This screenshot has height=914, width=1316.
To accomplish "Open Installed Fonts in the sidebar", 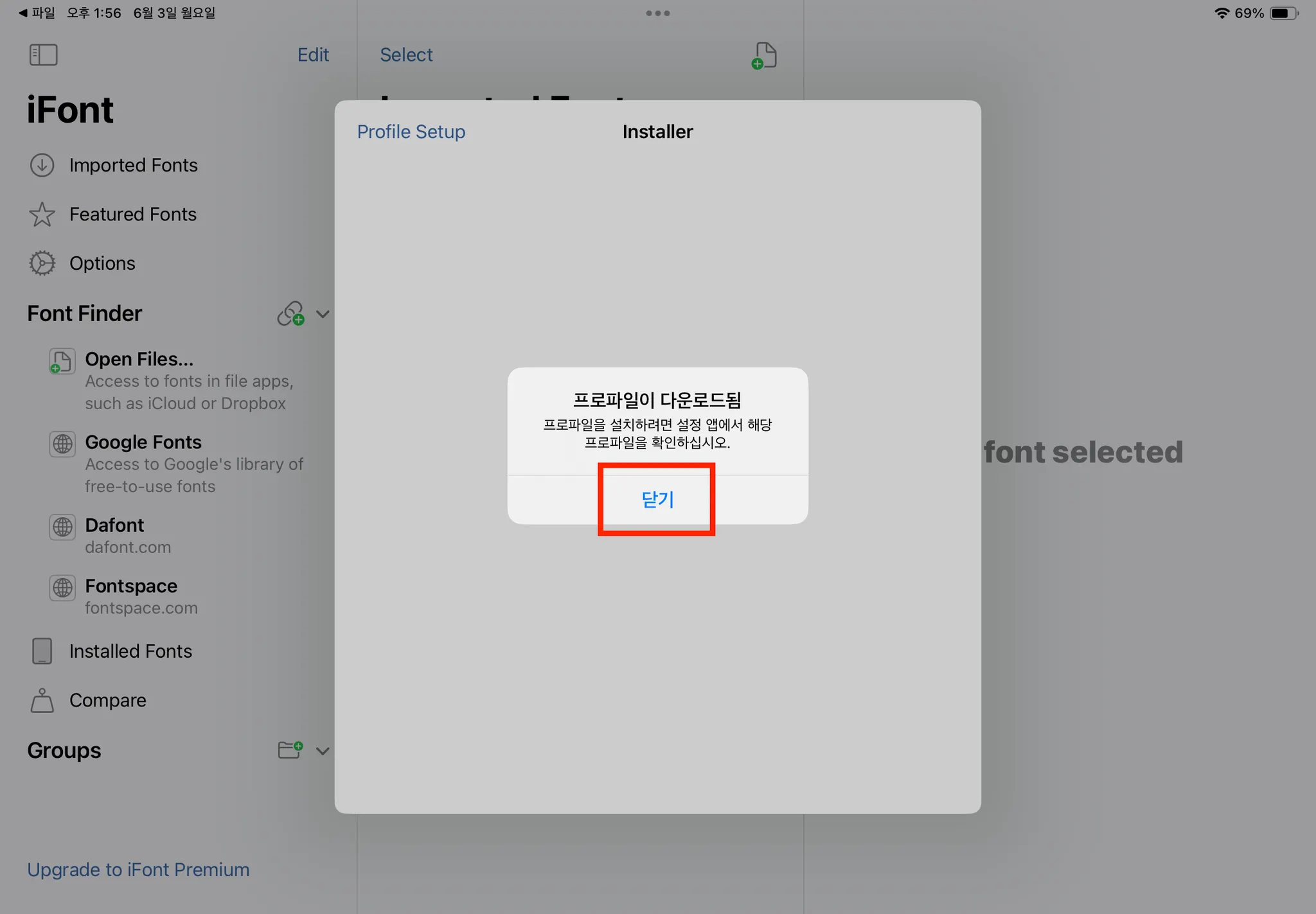I will click(x=130, y=651).
